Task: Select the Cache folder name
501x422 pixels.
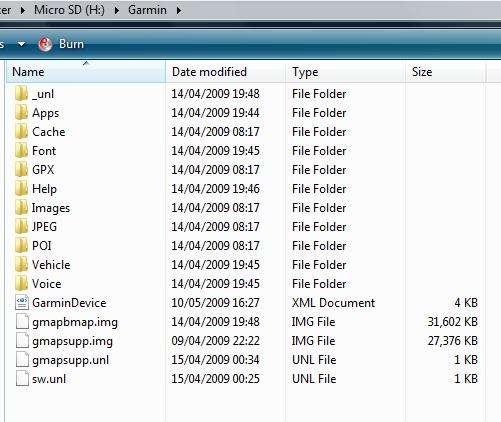Action: point(49,132)
